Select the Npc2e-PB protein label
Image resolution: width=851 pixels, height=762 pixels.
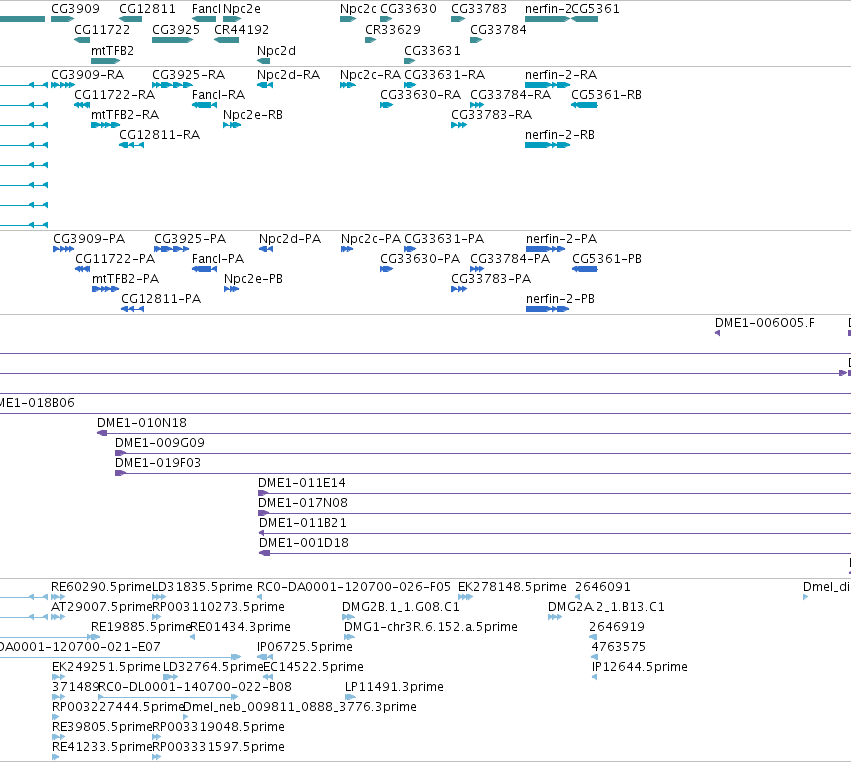tap(253, 280)
